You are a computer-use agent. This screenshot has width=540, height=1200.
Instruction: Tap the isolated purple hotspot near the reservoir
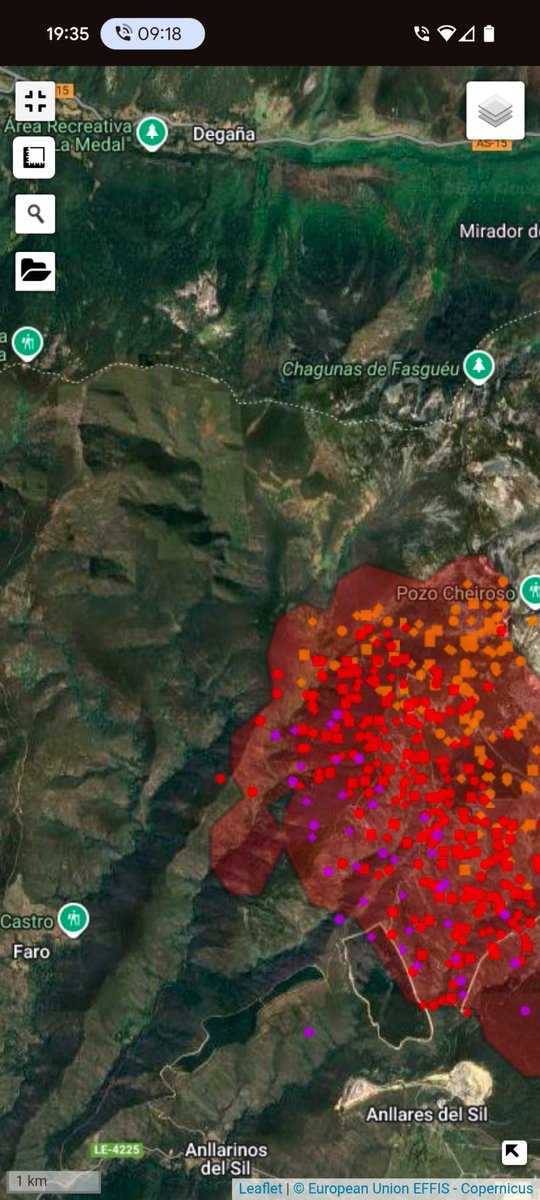pos(309,1032)
